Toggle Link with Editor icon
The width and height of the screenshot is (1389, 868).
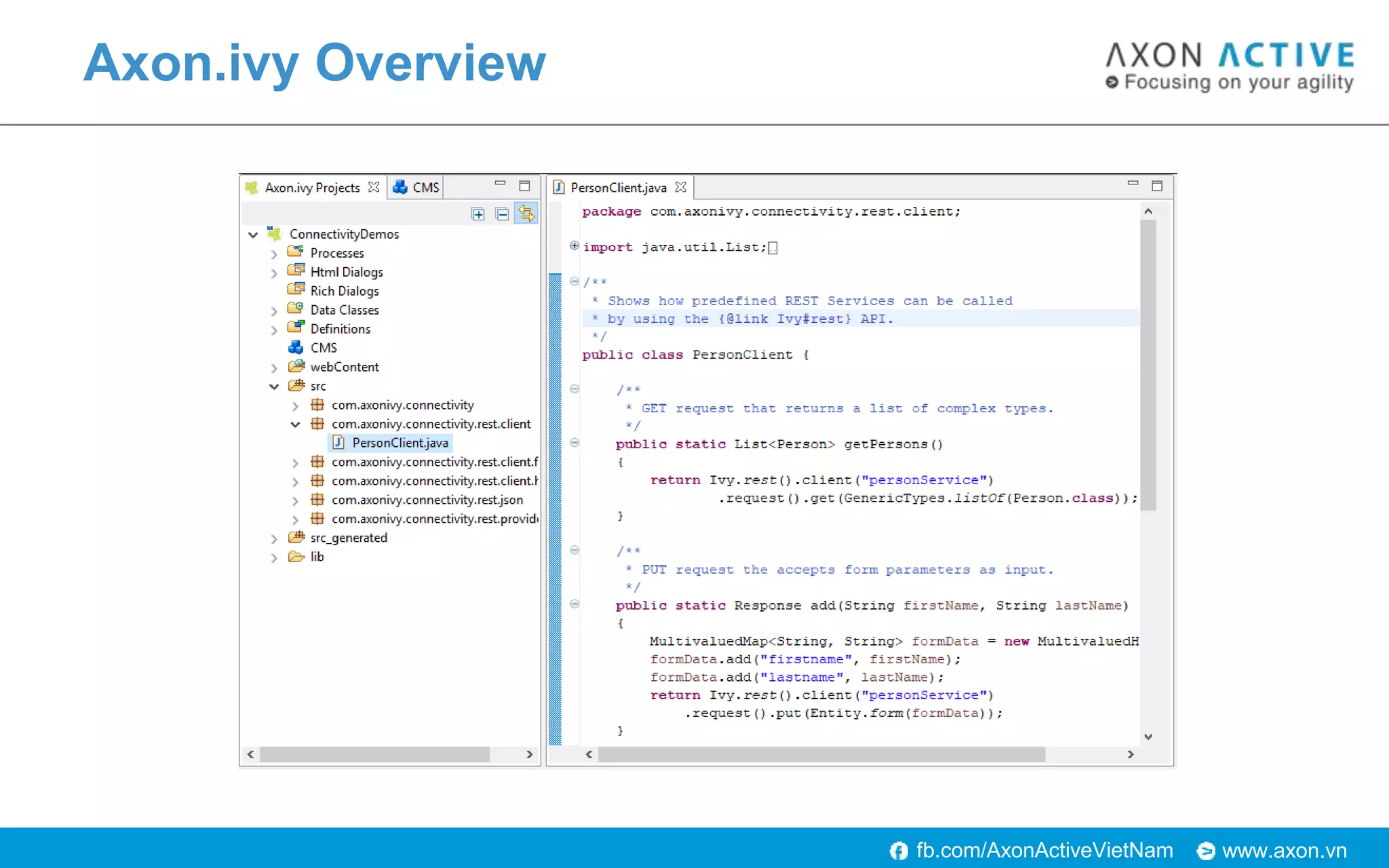[x=526, y=214]
